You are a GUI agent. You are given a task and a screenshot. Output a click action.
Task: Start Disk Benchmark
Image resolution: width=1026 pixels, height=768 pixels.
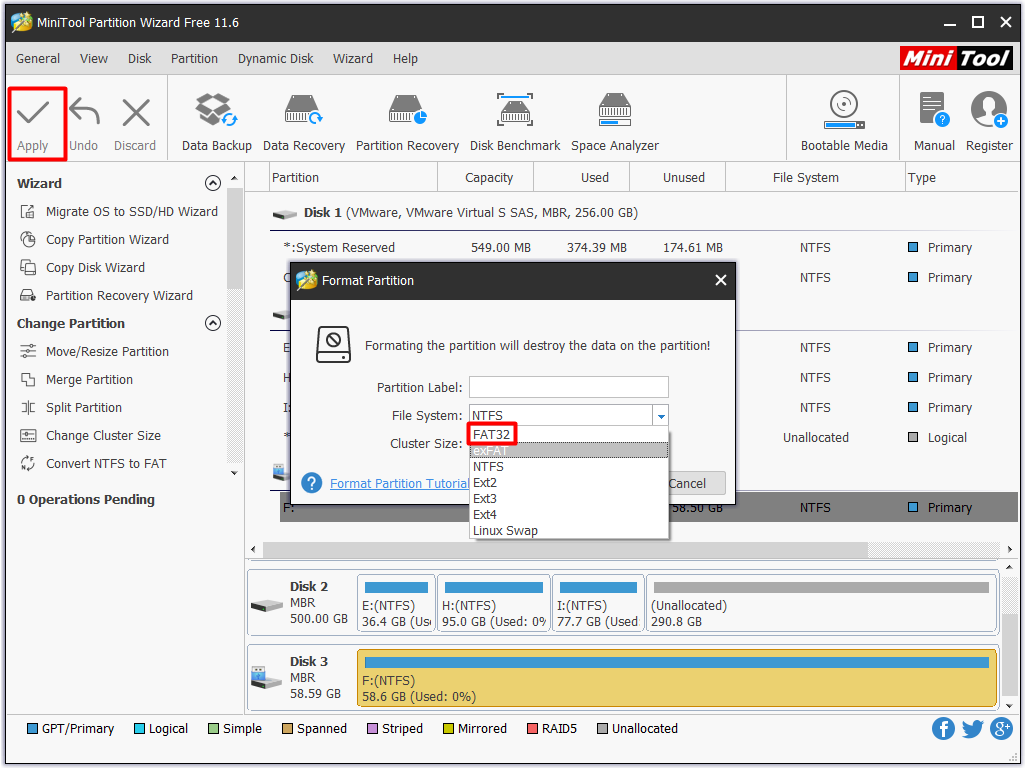(515, 110)
